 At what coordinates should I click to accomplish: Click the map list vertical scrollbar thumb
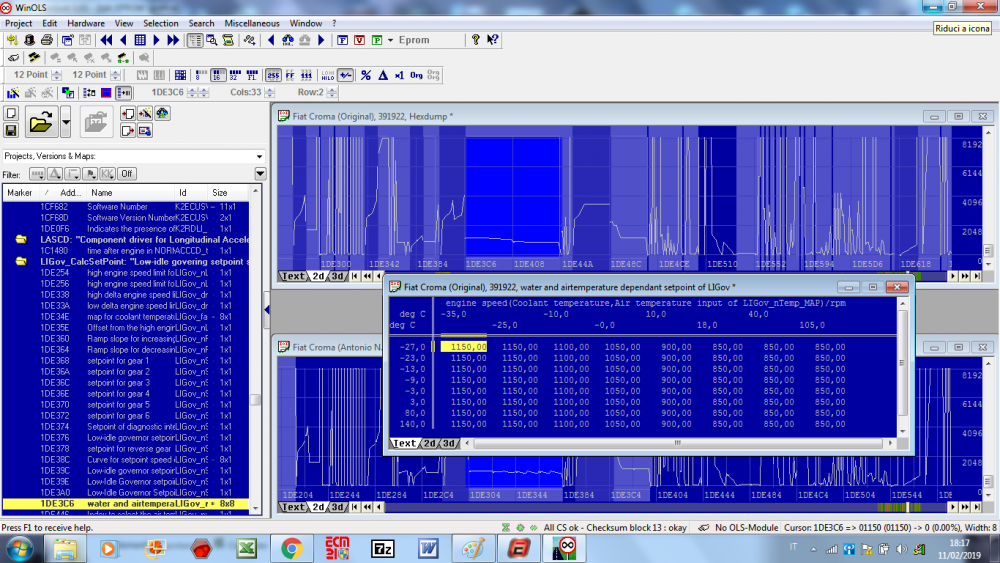click(255, 400)
